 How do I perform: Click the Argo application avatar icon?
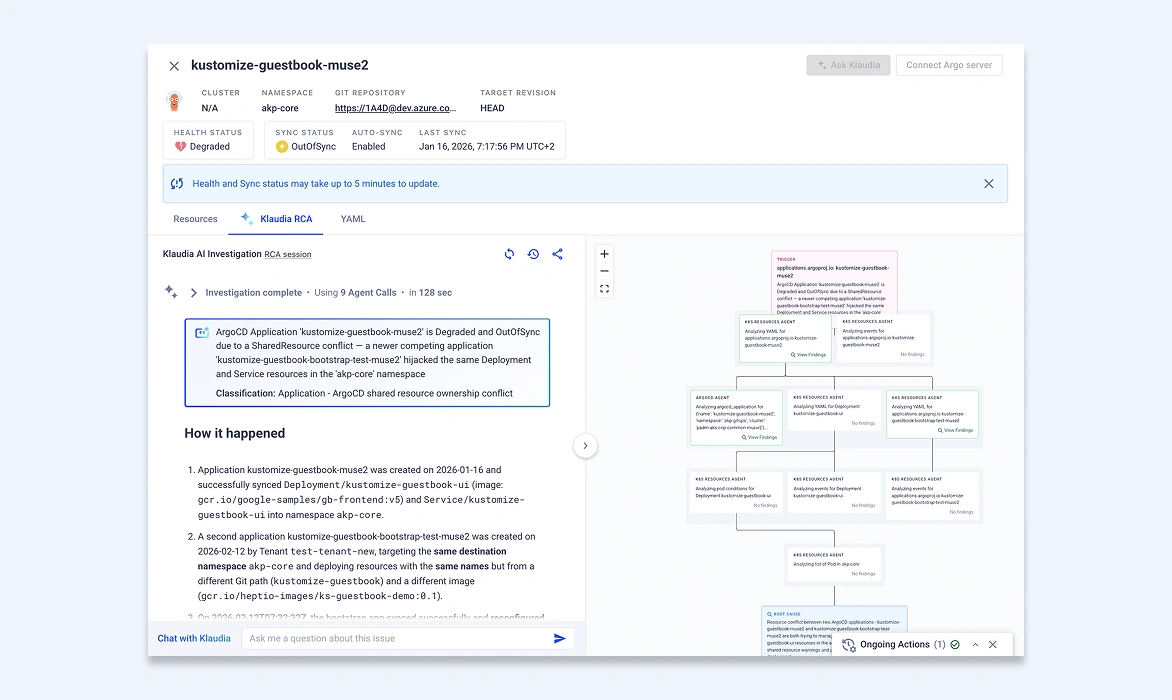click(174, 101)
